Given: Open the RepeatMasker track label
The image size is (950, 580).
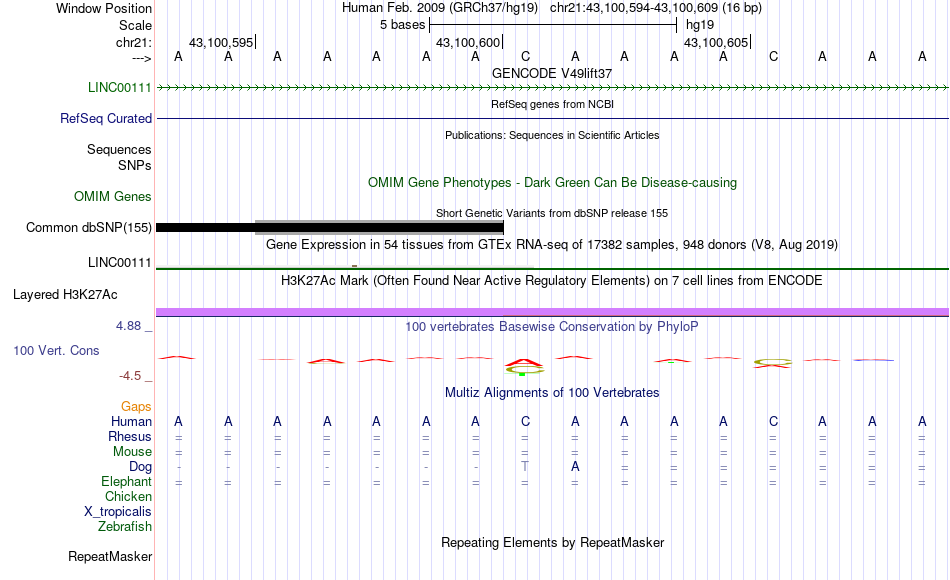Looking at the screenshot, I should coord(110,556).
